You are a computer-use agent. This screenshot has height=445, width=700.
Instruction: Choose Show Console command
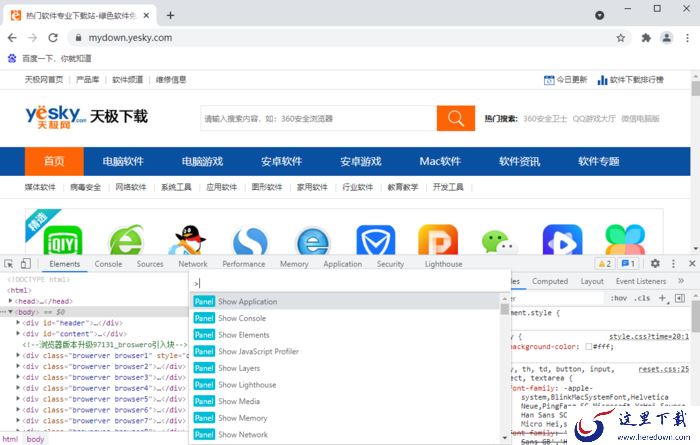[x=345, y=318]
